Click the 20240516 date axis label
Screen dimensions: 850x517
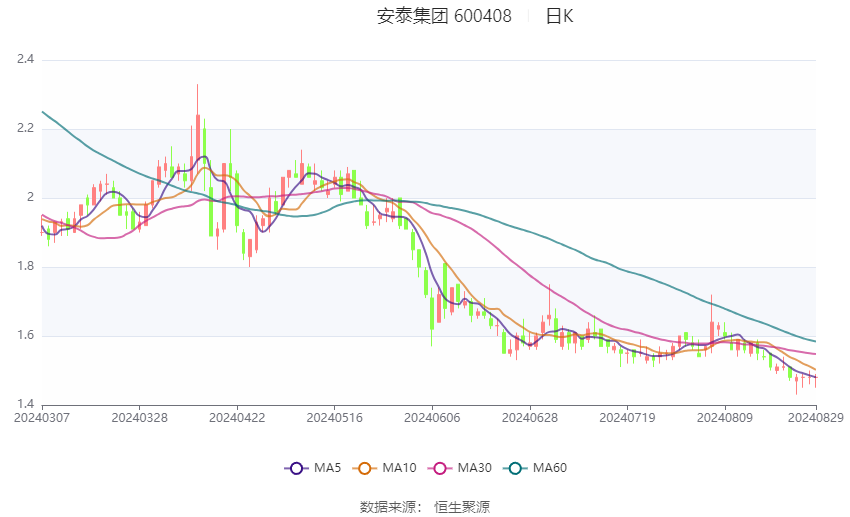(334, 418)
